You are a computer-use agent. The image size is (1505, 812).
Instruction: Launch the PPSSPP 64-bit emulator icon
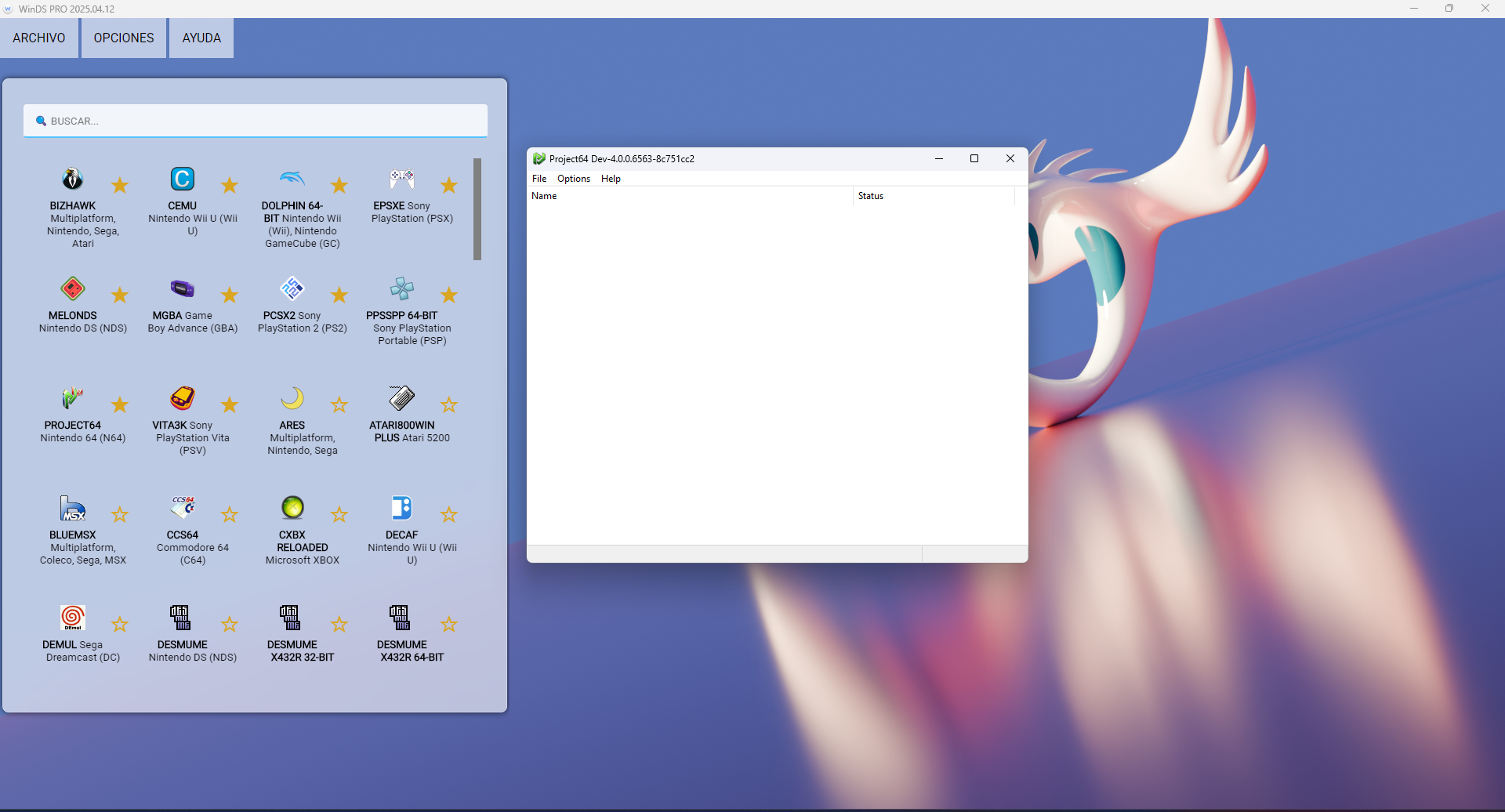(x=402, y=288)
